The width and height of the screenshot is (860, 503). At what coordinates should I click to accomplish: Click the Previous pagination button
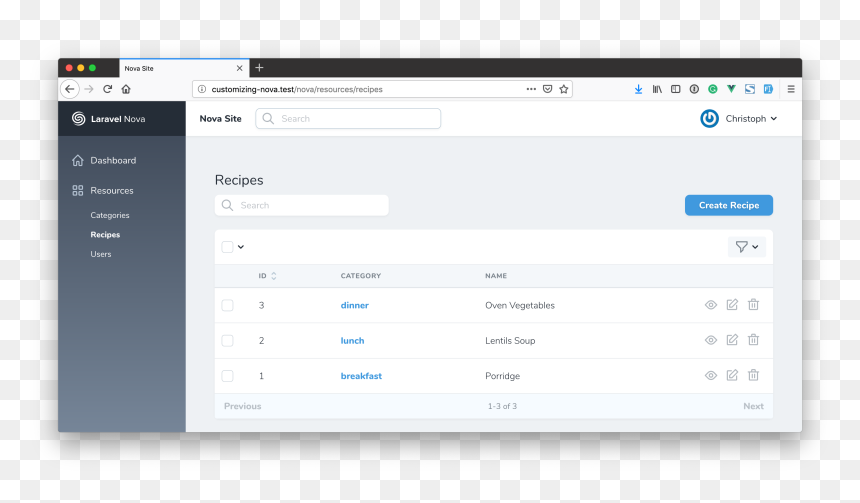click(242, 406)
